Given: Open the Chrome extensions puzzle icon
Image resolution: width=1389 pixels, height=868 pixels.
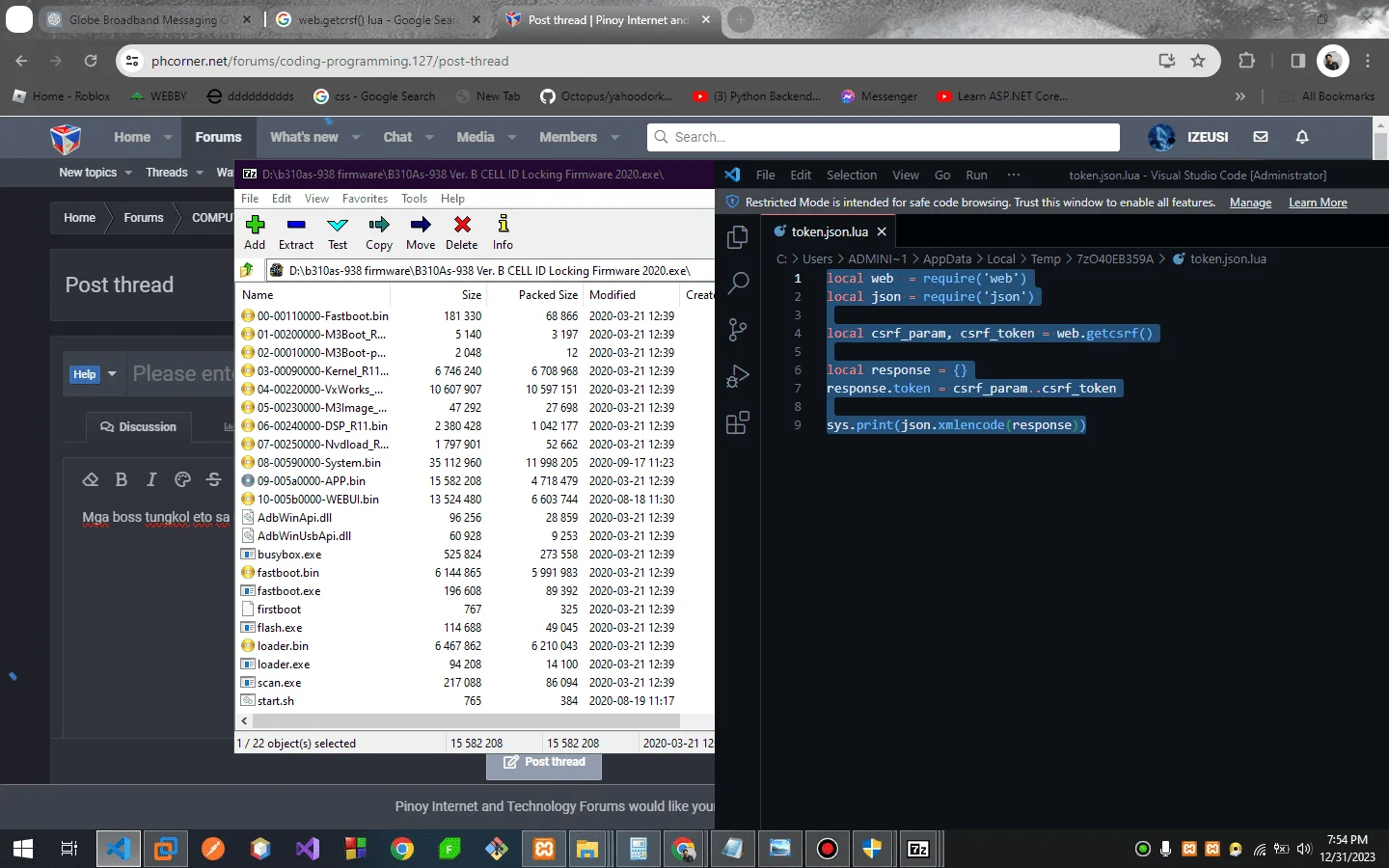Looking at the screenshot, I should 1246,61.
